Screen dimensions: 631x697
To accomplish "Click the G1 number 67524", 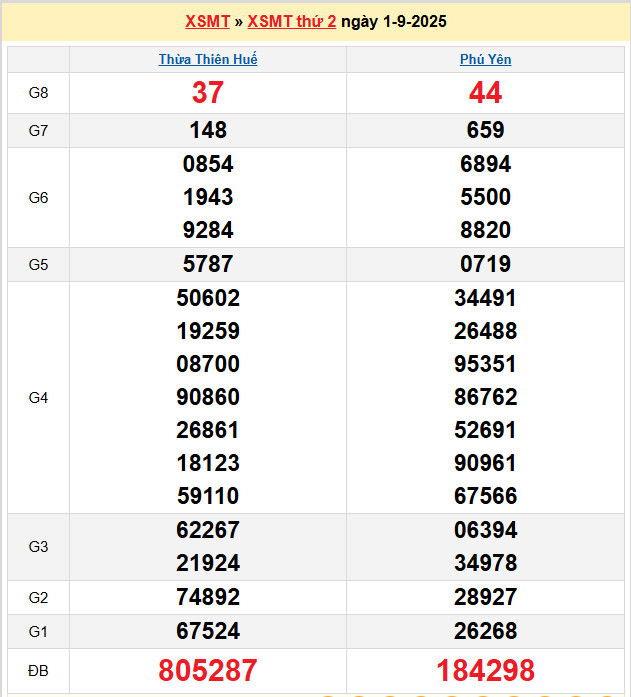I will click(208, 631).
